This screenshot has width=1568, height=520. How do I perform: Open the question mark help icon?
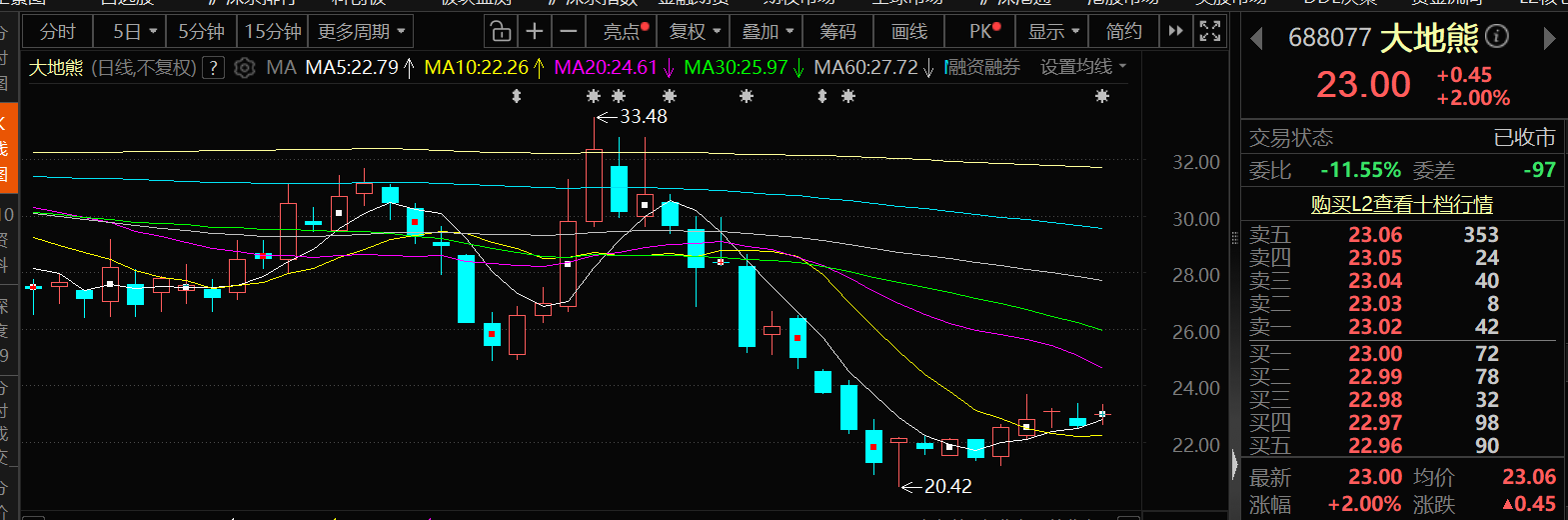213,68
